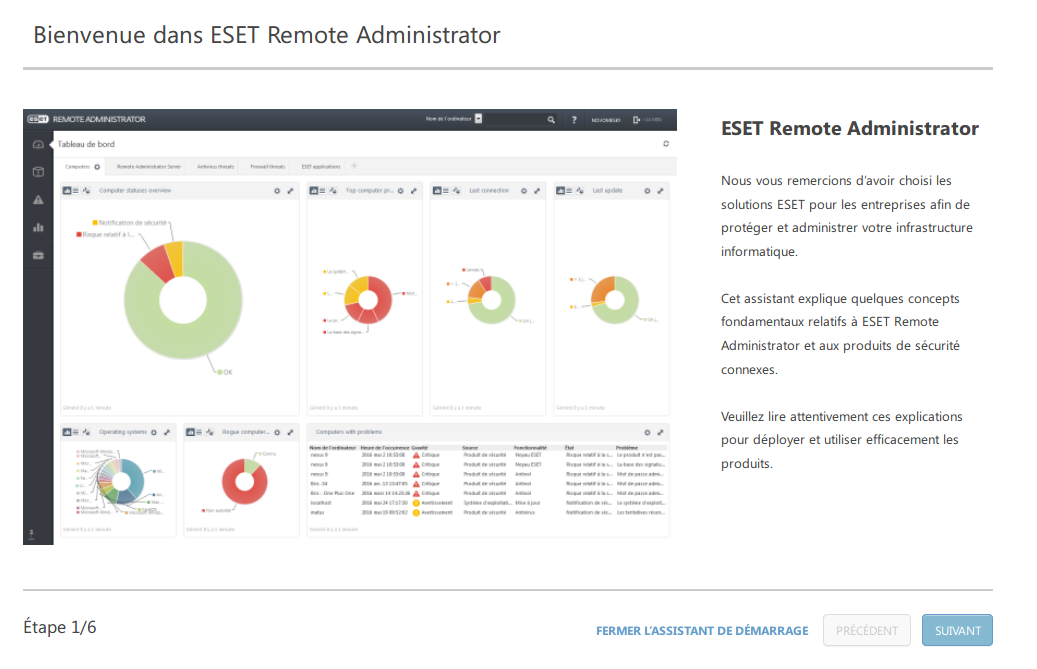1037x669 pixels.
Task: Expand the Last connection panel to fullscreen
Action: click(x=537, y=190)
